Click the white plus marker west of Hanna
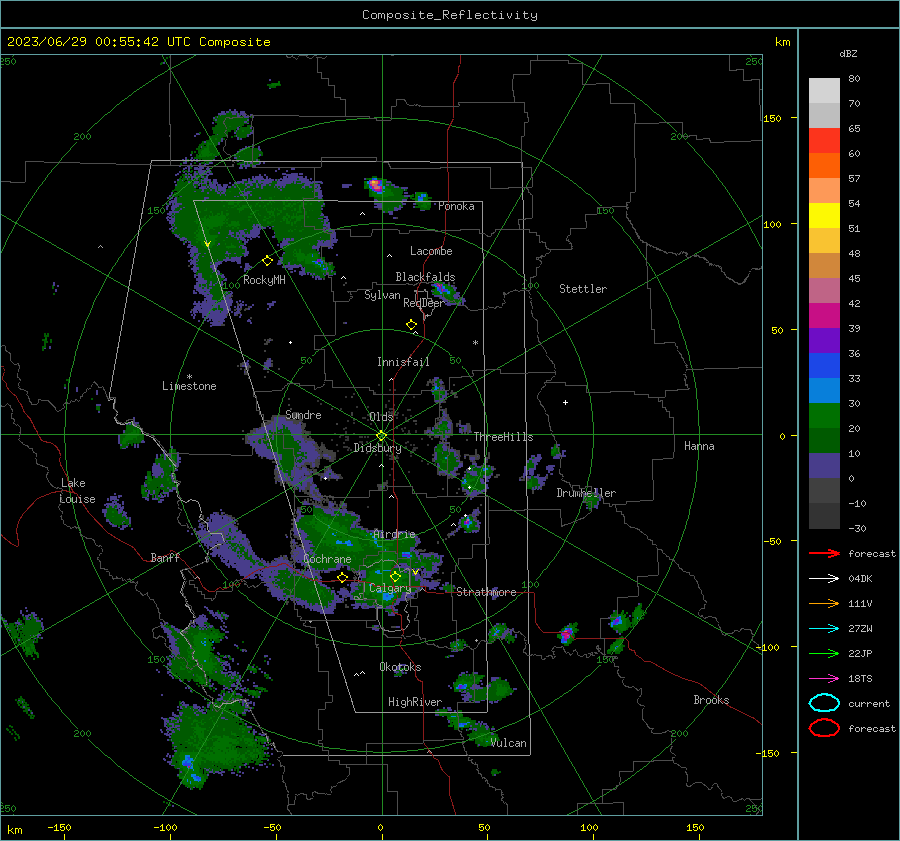This screenshot has height=841, width=900. (565, 402)
